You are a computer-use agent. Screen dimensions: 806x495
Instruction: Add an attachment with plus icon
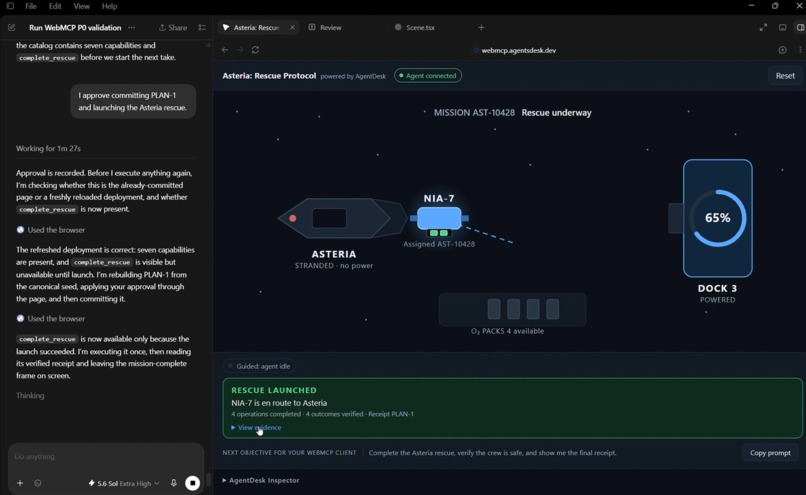pyautogui.click(x=20, y=483)
